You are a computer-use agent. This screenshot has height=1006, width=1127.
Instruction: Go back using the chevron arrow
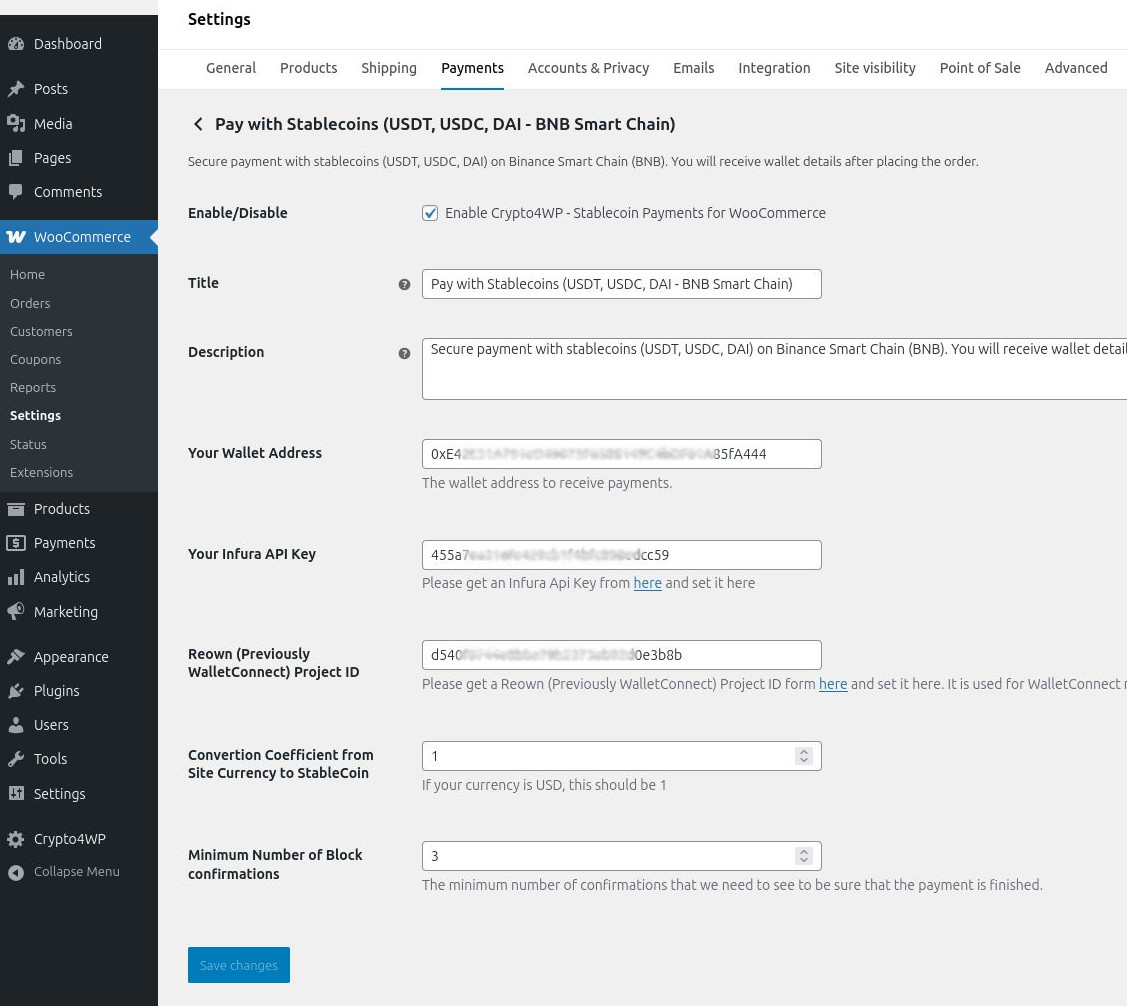pos(198,124)
